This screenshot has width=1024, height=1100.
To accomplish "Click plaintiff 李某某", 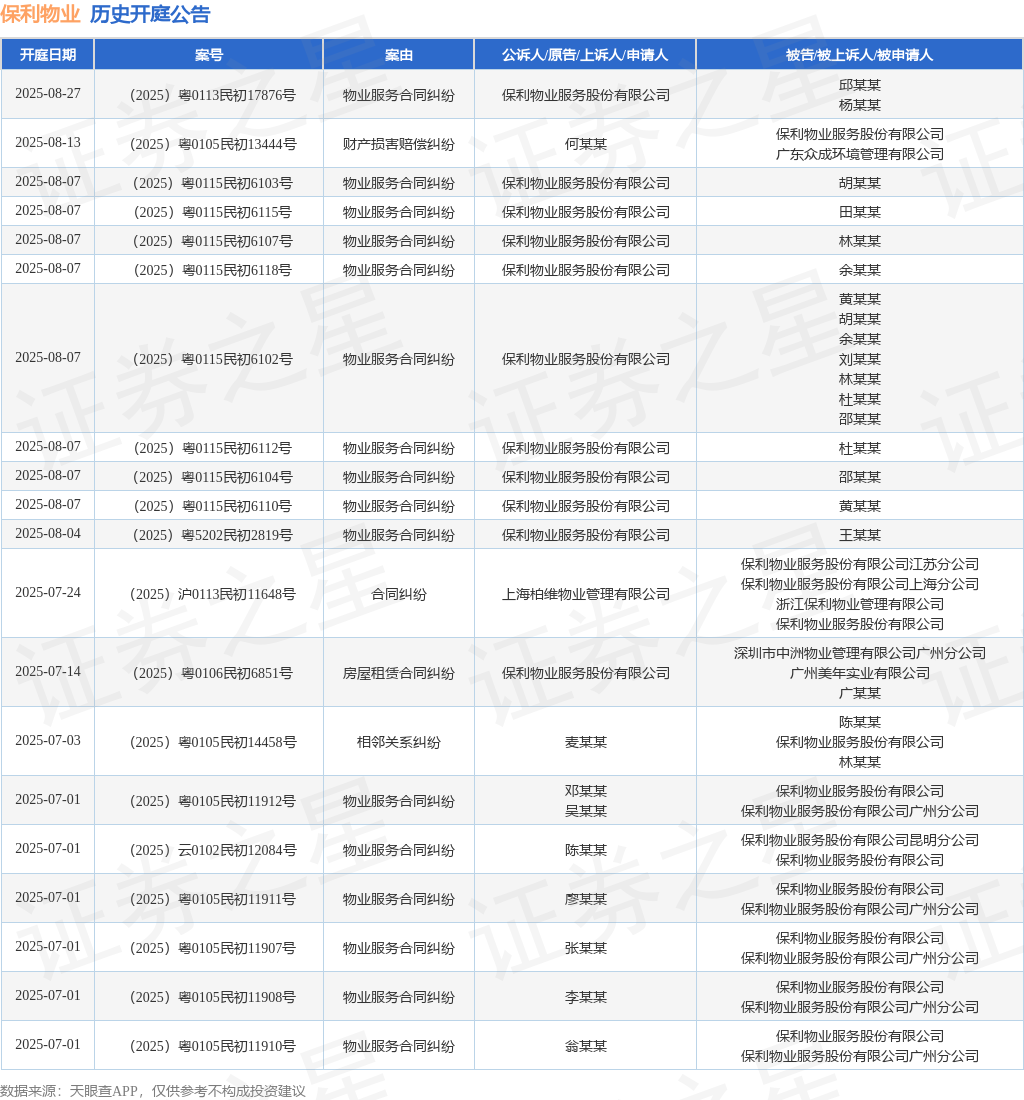I will coord(586,998).
